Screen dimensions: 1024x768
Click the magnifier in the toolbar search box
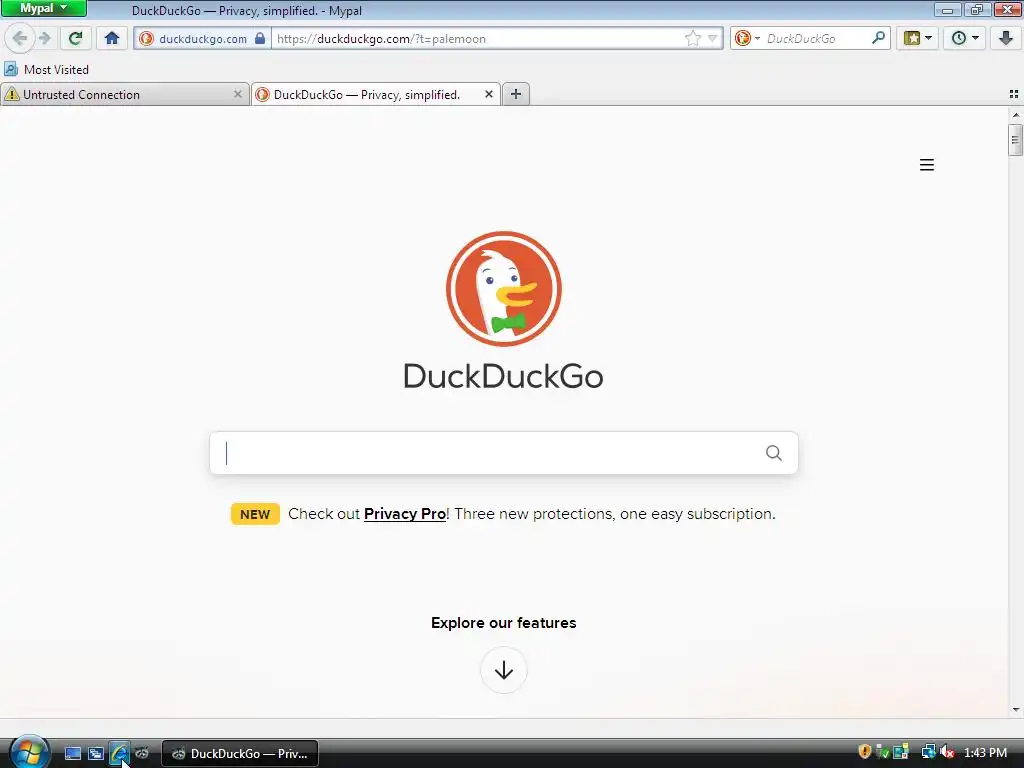[878, 39]
